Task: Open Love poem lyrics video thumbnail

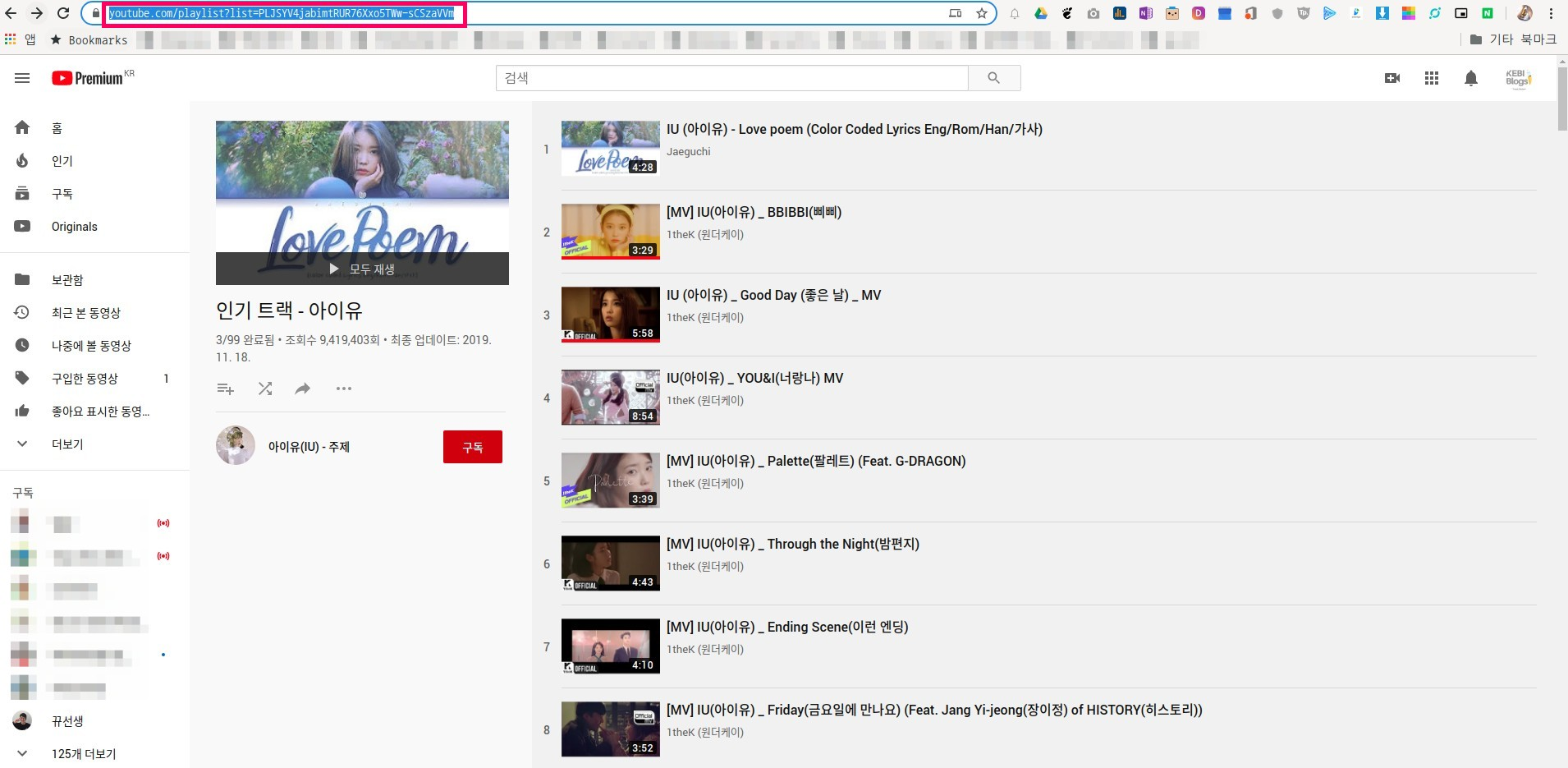Action: point(611,149)
